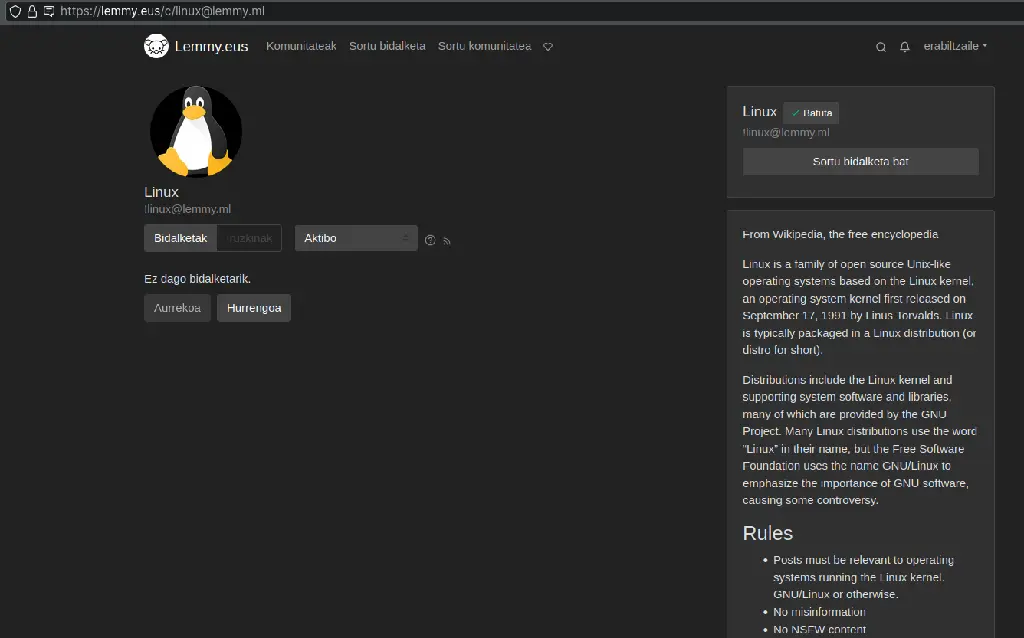Click the Lemmy.eus site name

[212, 46]
